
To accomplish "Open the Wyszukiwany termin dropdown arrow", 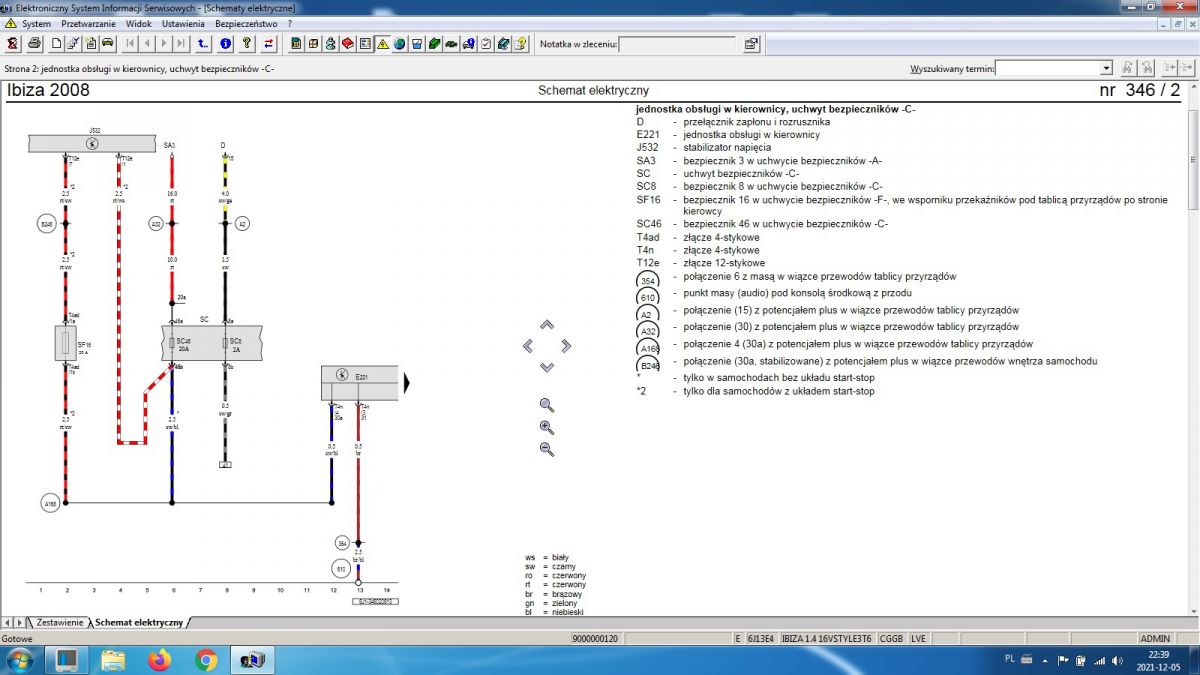I will (x=1106, y=68).
